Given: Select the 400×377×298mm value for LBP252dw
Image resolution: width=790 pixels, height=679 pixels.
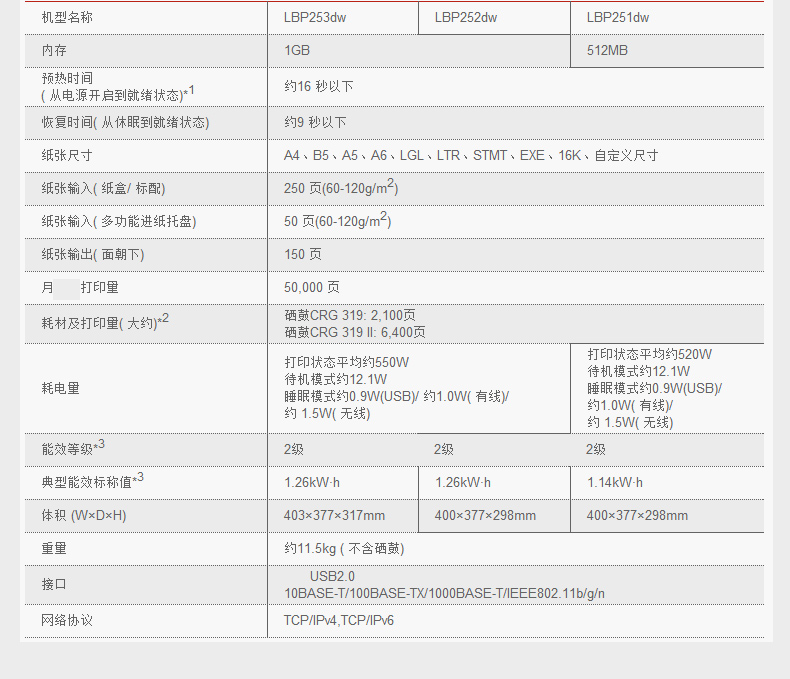Looking at the screenshot, I should [x=485, y=515].
